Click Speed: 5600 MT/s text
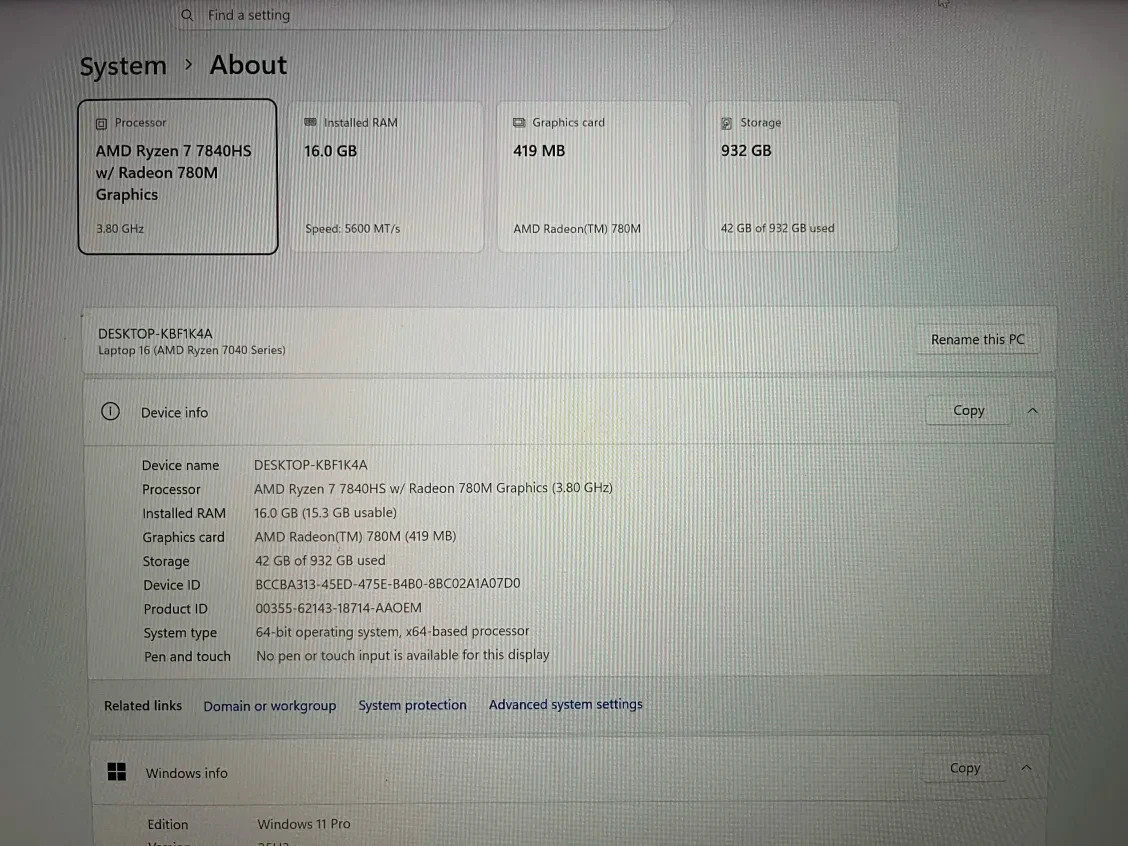Screen dimensions: 1128x846 coord(352,229)
